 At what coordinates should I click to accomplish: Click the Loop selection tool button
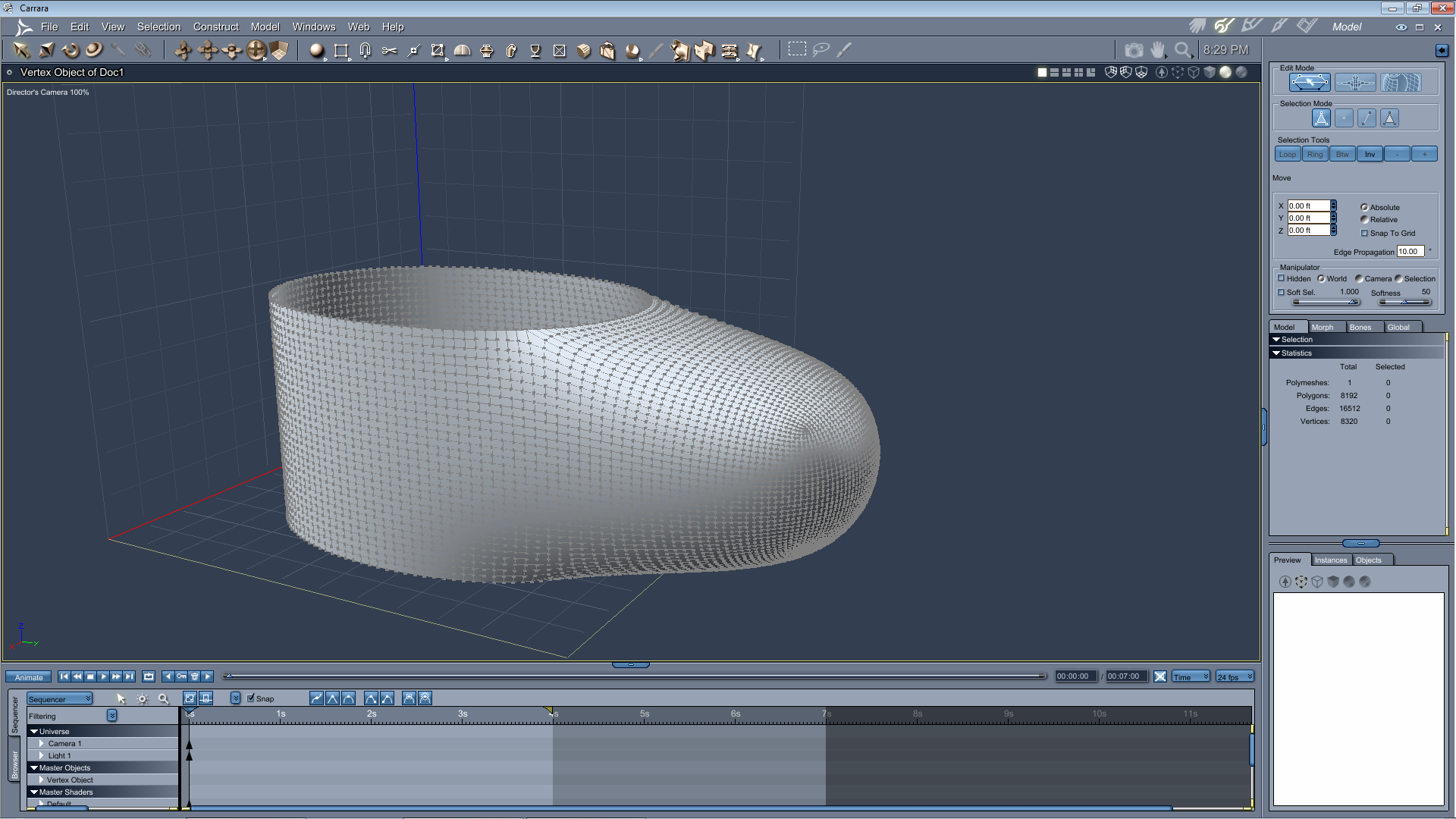[1288, 154]
